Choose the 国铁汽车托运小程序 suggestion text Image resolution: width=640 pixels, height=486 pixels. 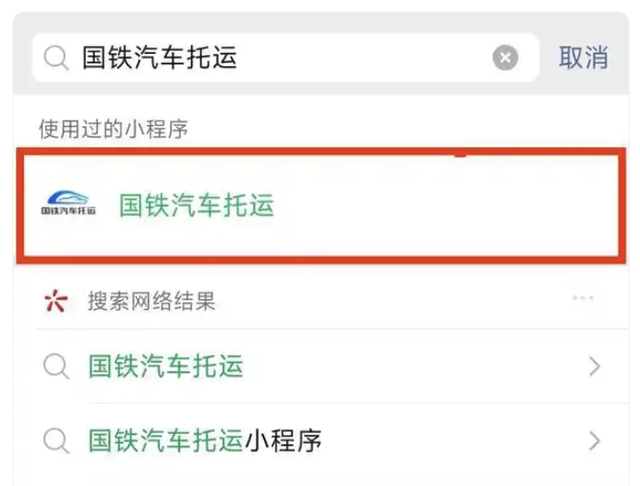(x=205, y=441)
